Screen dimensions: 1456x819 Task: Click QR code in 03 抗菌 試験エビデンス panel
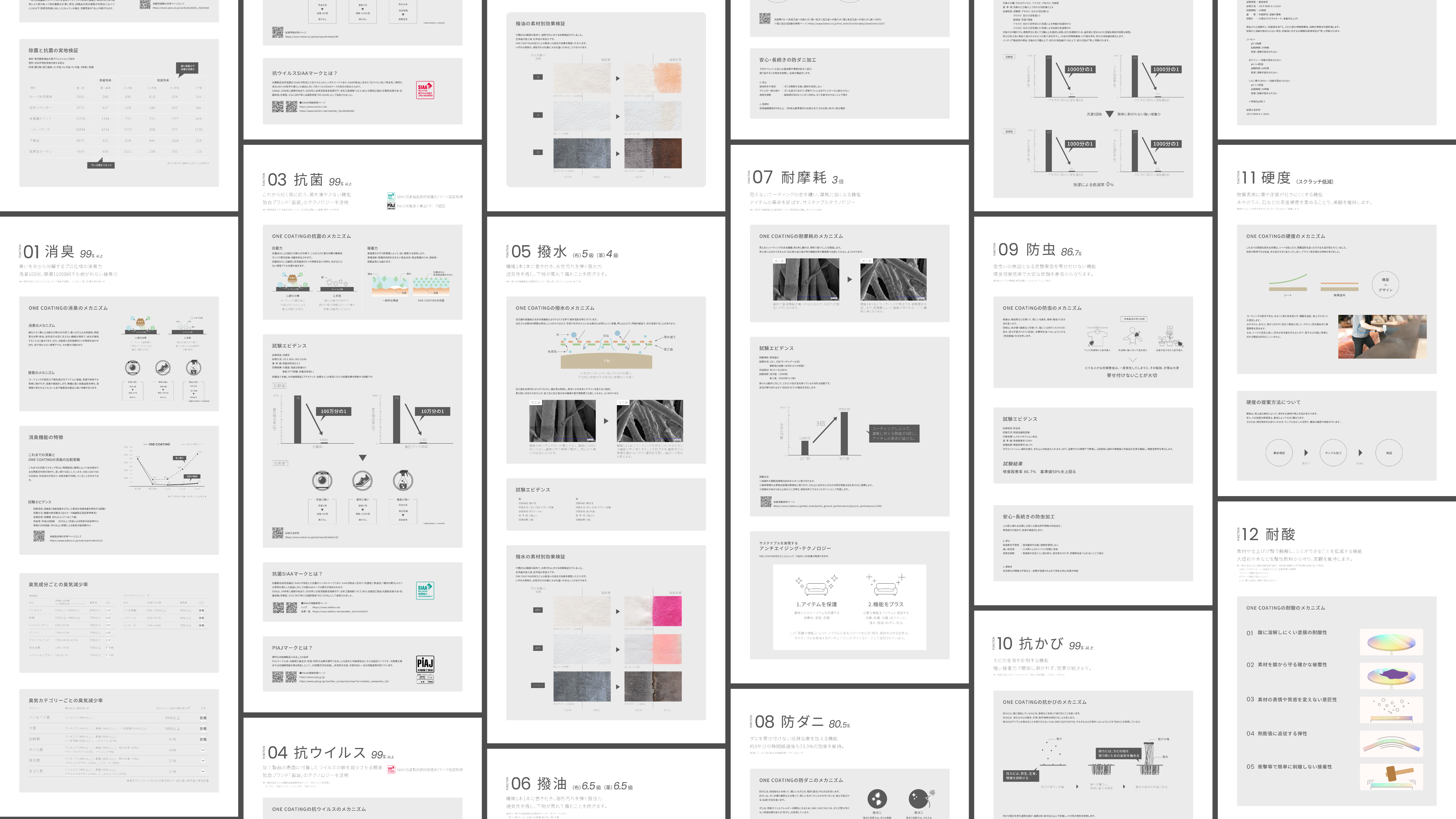tap(278, 532)
